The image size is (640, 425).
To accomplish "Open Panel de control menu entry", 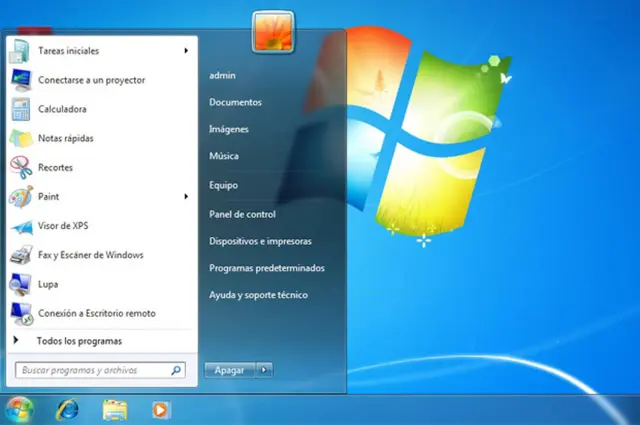I will point(242,214).
